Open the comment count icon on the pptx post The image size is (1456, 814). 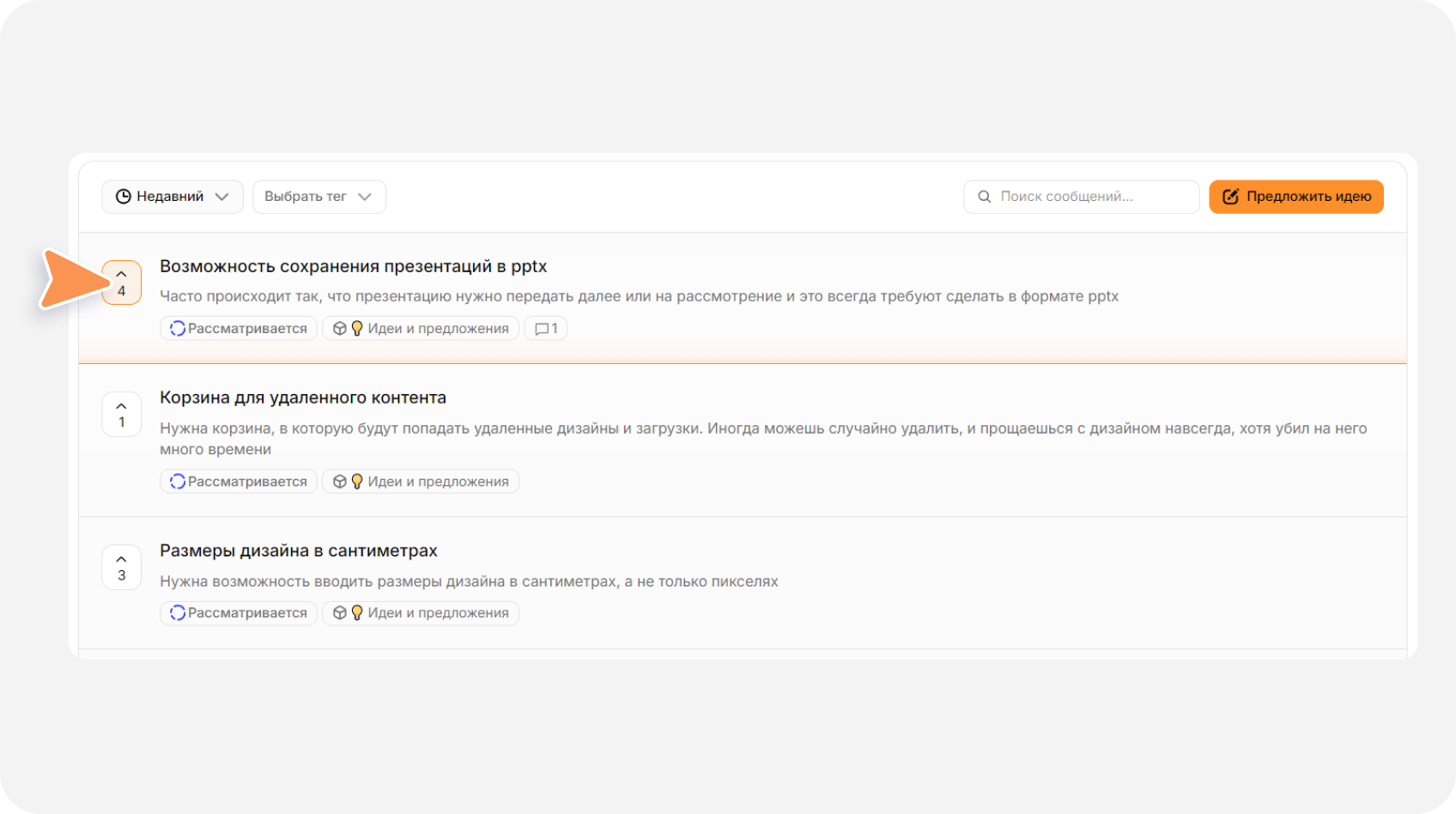point(546,328)
